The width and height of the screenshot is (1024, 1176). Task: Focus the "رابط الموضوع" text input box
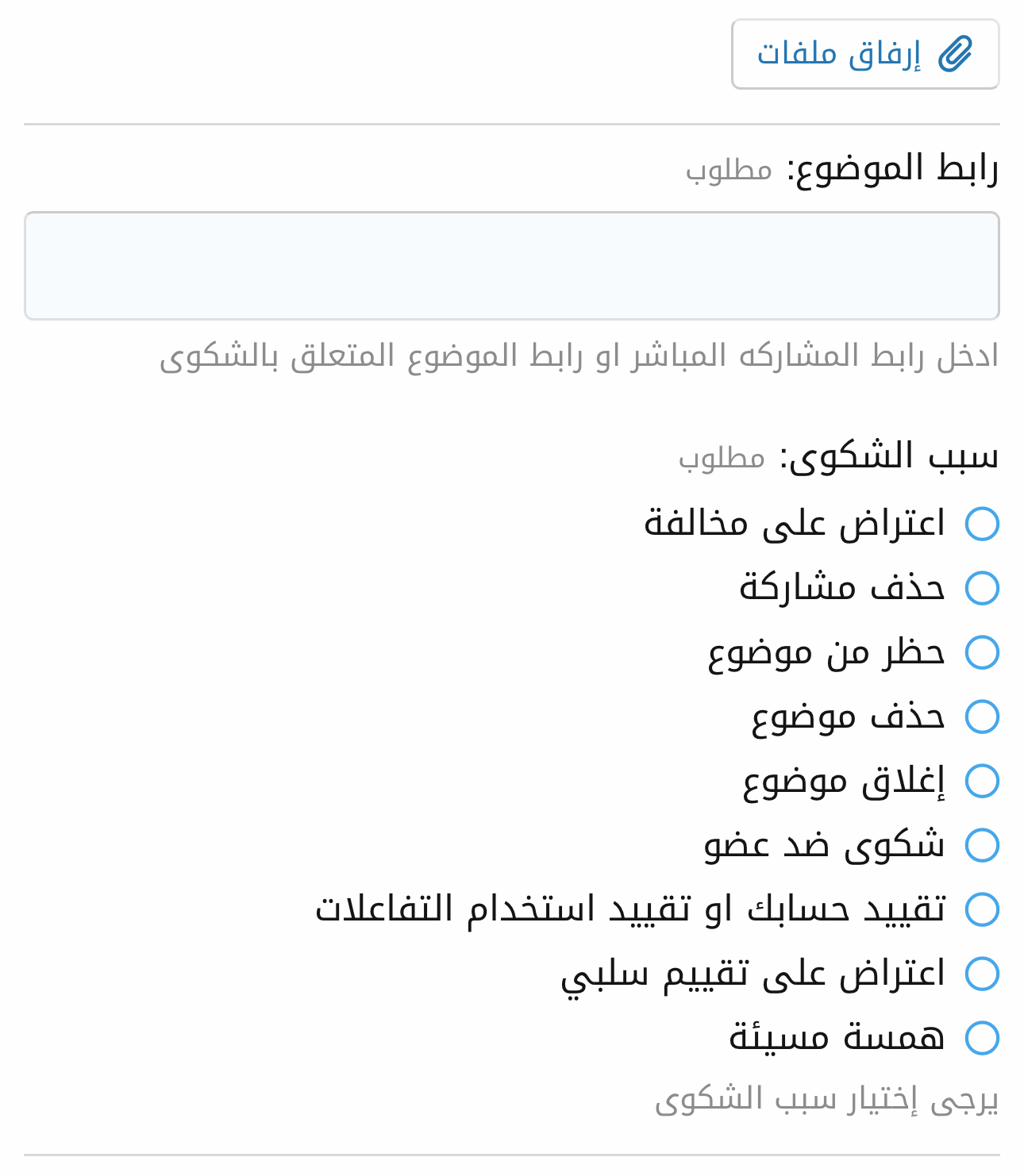[511, 266]
